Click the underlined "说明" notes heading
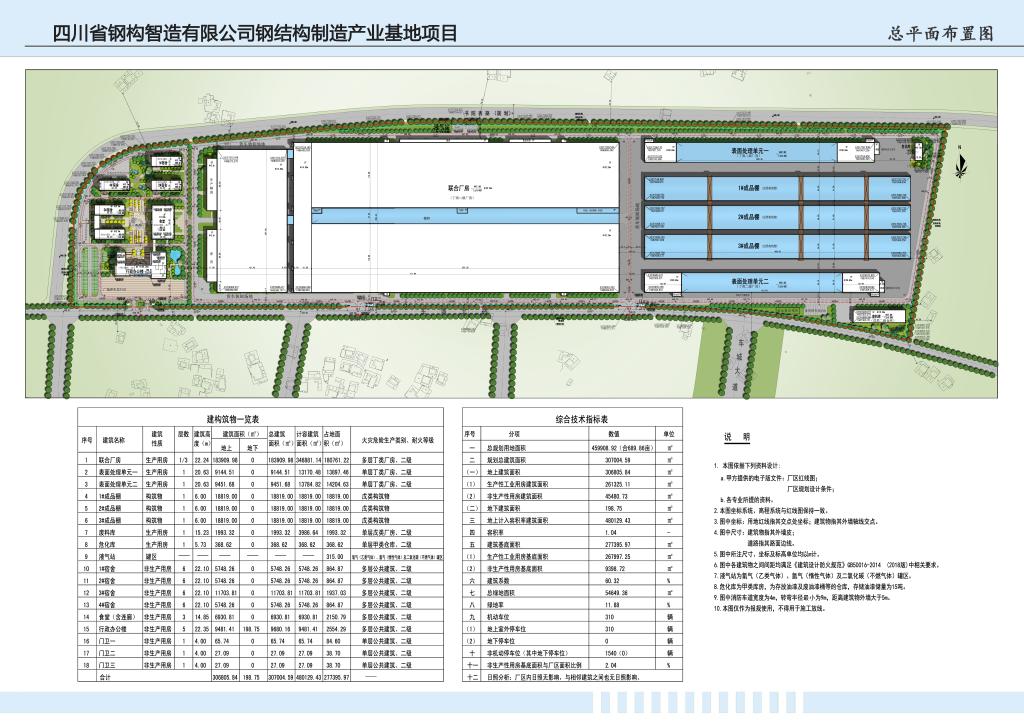1024x724 pixels. (x=737, y=437)
